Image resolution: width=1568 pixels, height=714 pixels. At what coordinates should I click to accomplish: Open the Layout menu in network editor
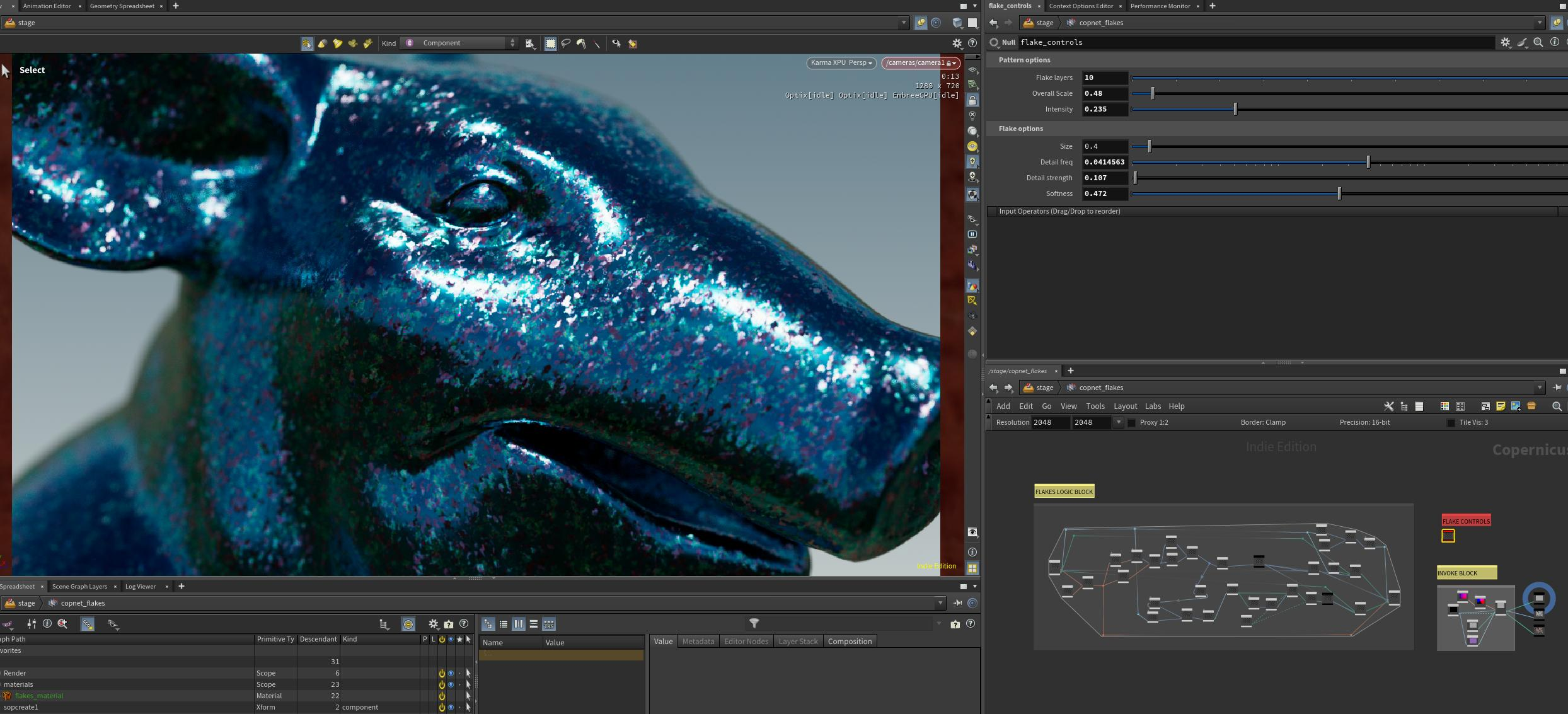tap(1125, 406)
